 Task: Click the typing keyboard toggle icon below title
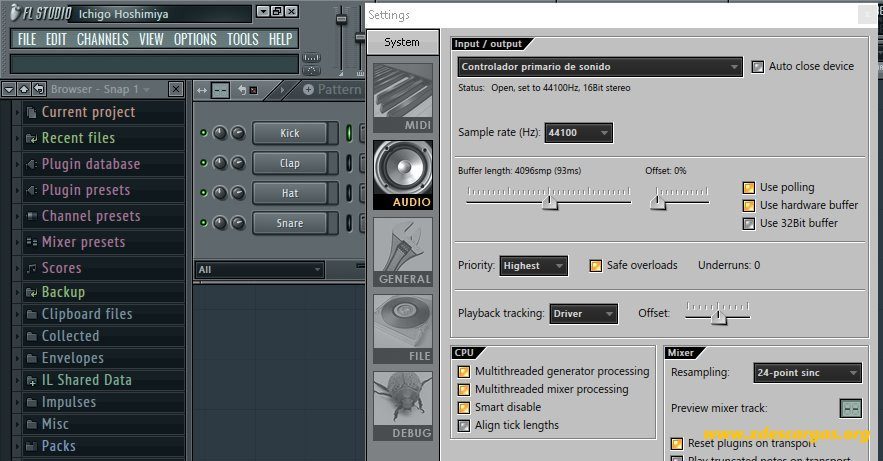[311, 57]
